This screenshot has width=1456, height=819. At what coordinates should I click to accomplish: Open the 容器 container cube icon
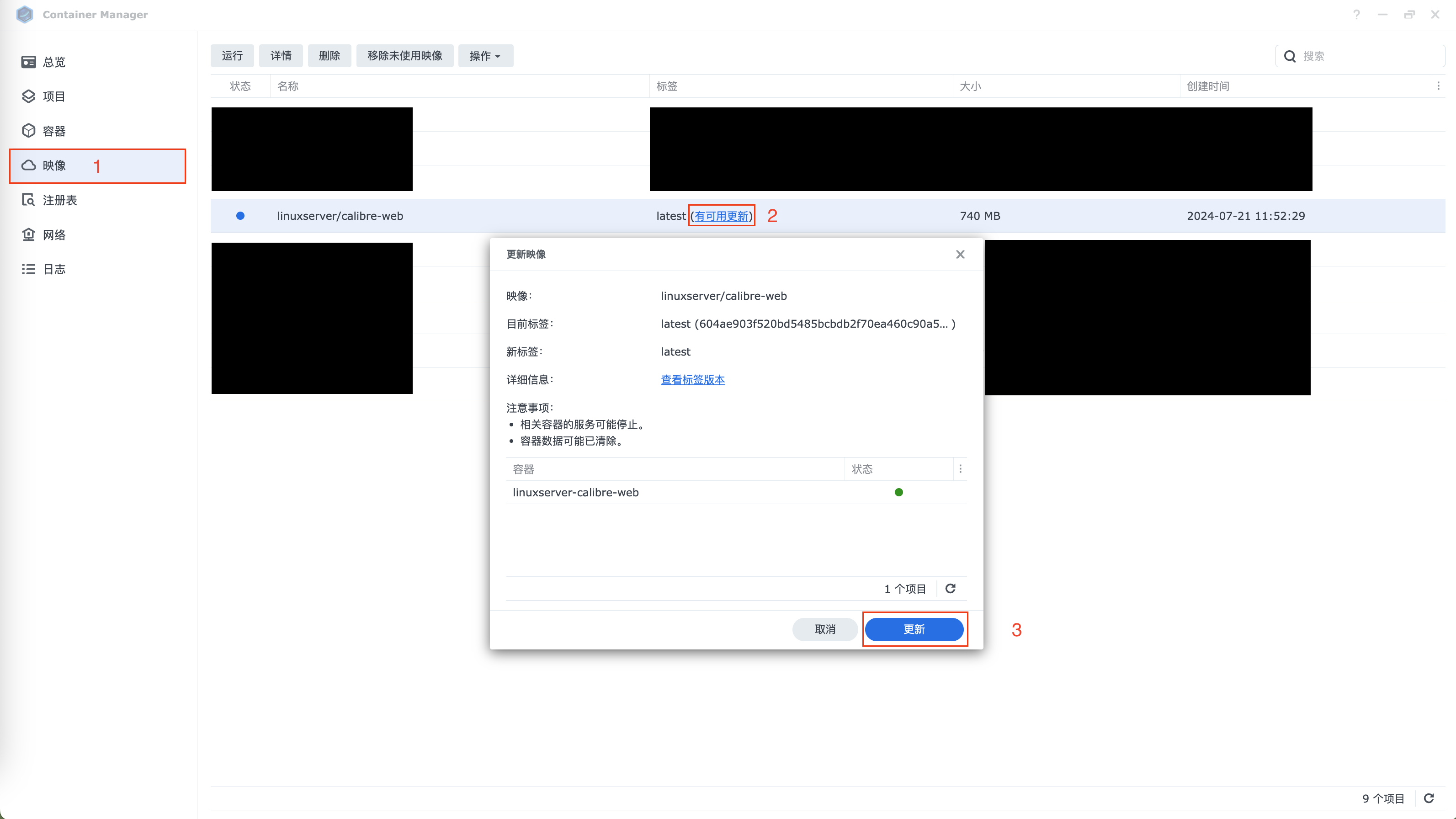point(28,131)
